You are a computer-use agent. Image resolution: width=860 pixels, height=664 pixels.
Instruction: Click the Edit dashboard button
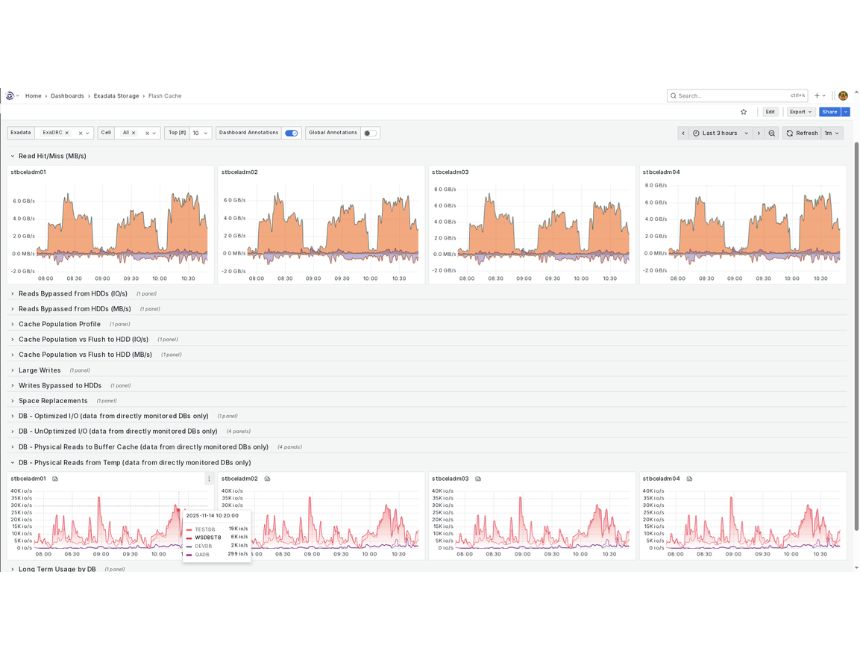pyautogui.click(x=770, y=112)
